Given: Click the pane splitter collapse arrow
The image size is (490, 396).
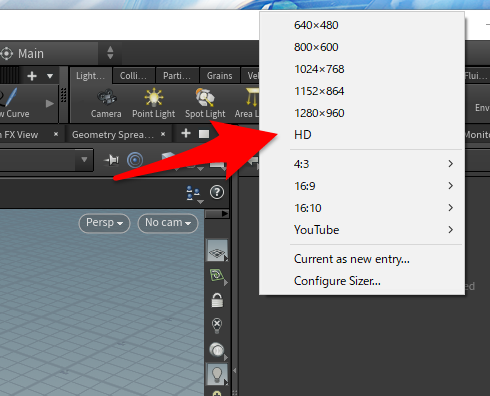Looking at the screenshot, I should [x=234, y=371].
